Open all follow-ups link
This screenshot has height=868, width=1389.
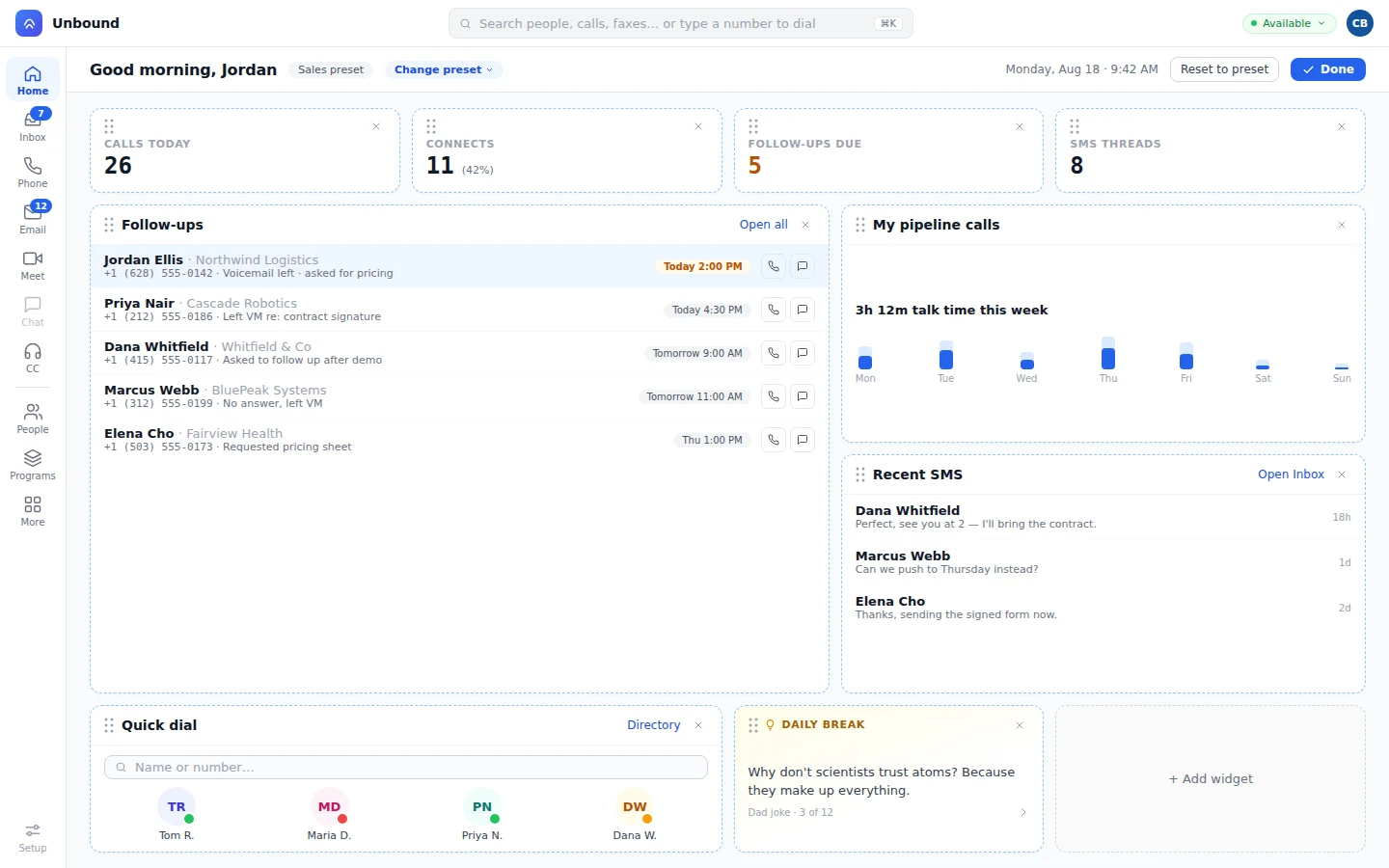[x=764, y=225]
